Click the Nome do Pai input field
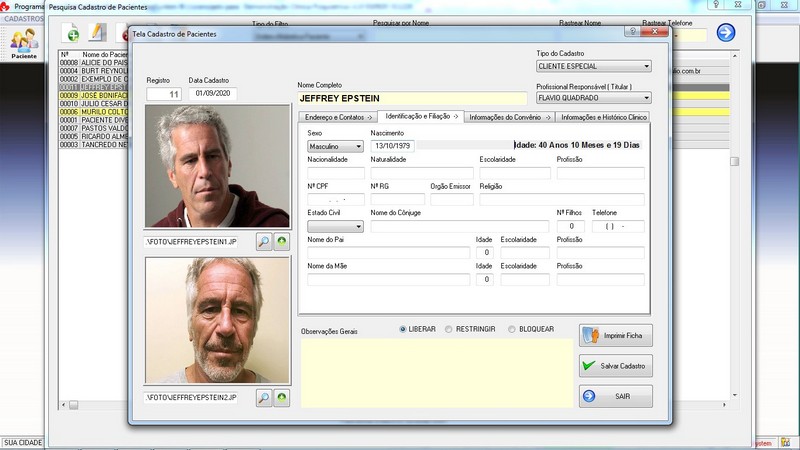800x450 pixels. pos(388,253)
